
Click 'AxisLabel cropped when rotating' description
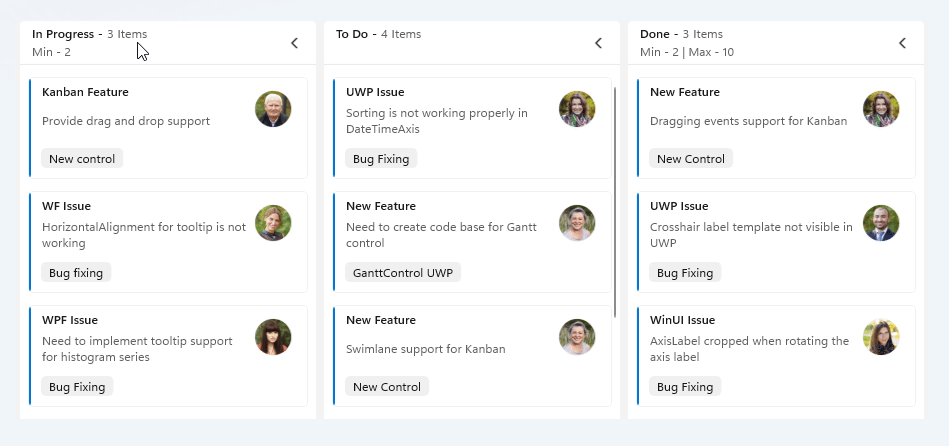[749, 349]
